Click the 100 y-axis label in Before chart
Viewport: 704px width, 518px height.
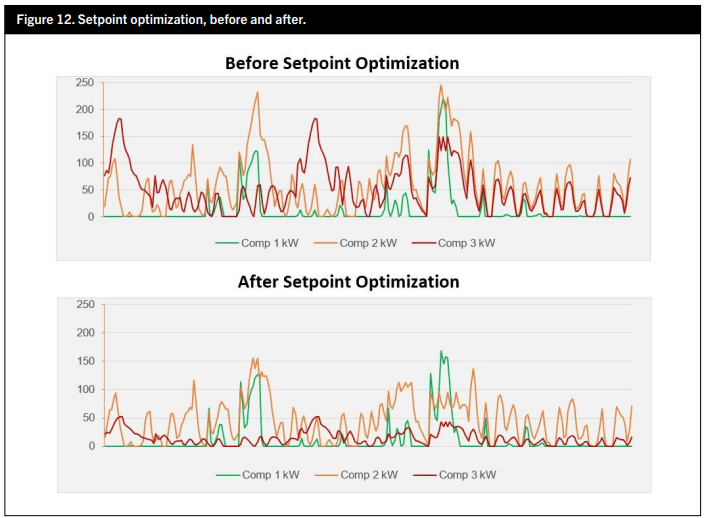point(84,163)
